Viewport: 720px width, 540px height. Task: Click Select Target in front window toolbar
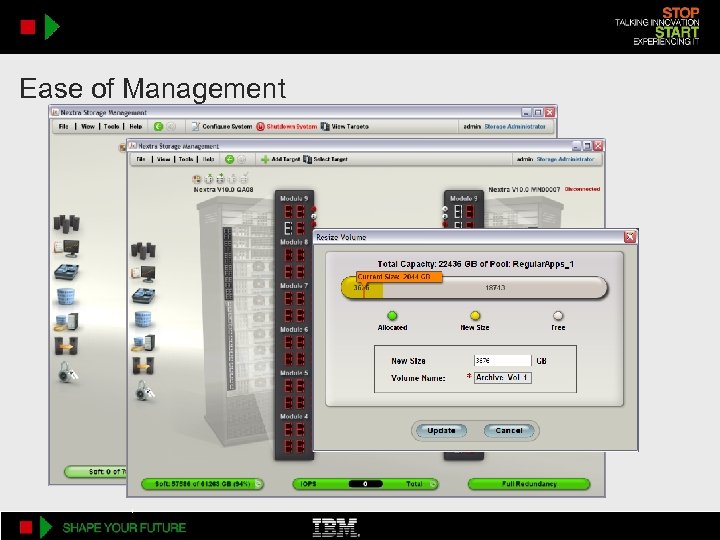[x=325, y=159]
